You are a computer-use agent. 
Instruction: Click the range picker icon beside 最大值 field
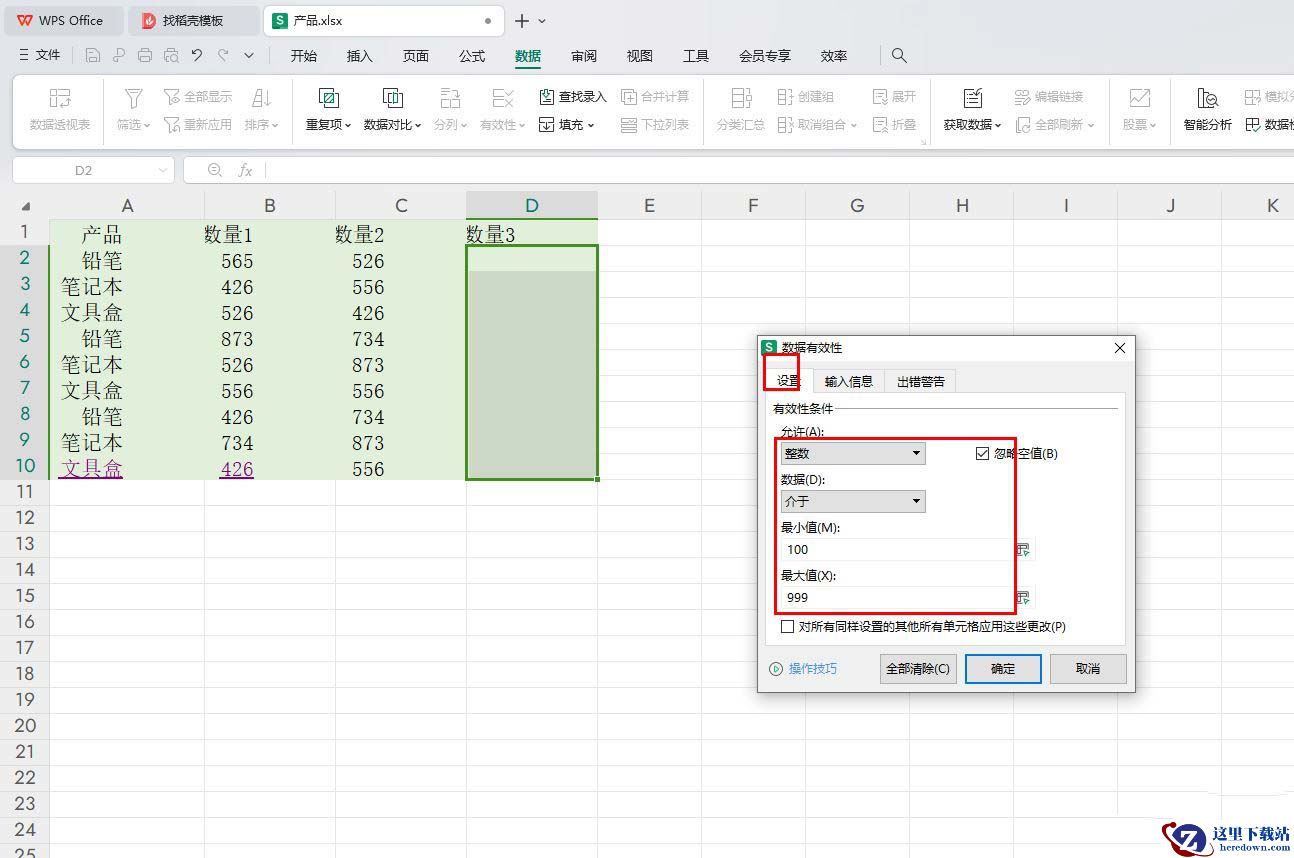coord(1023,598)
